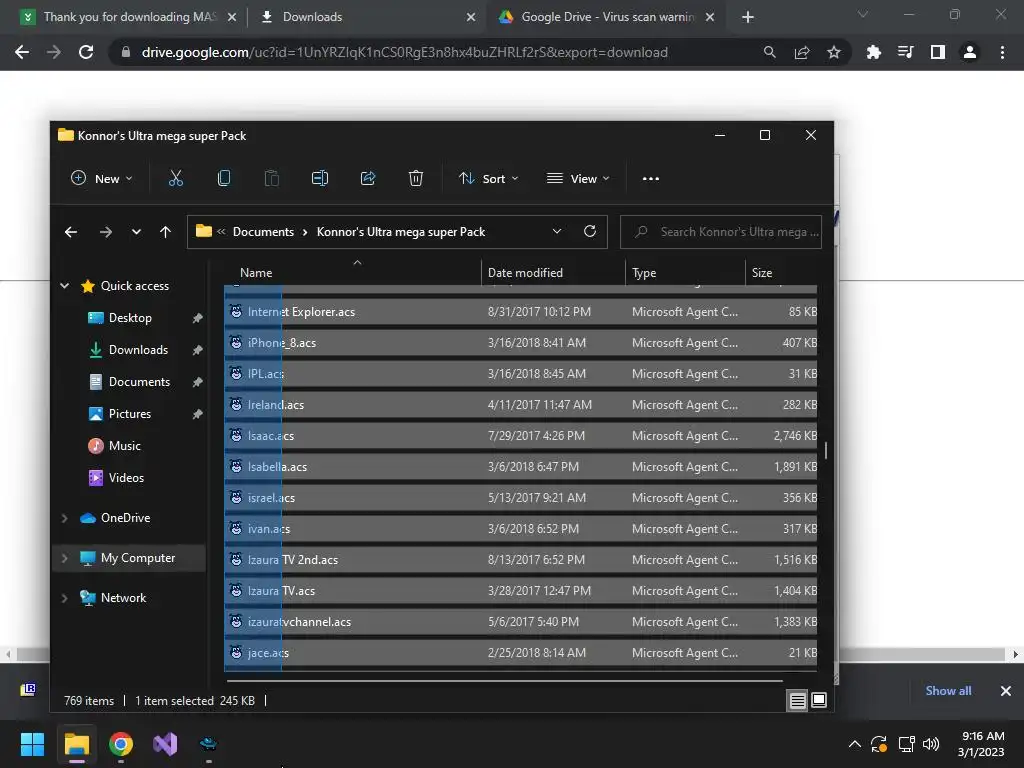
Task: Select the iPhone_8.acs file
Action: (520, 343)
